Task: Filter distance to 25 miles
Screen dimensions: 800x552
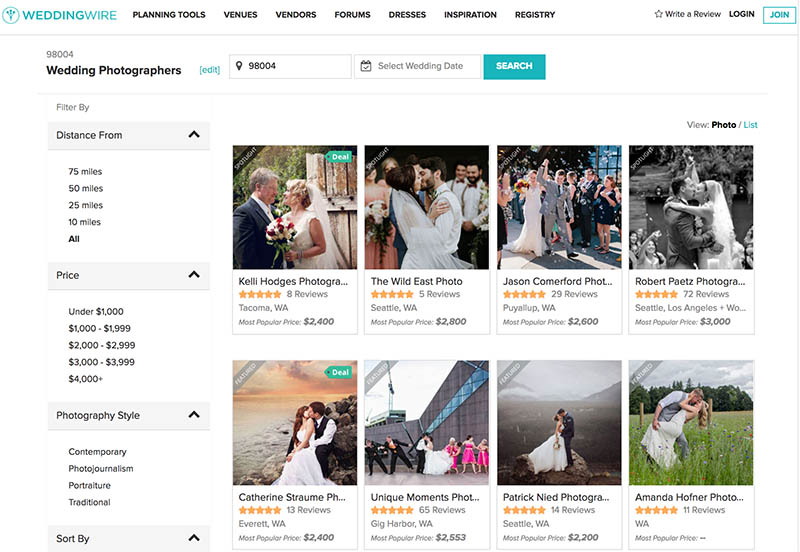Action: point(86,205)
